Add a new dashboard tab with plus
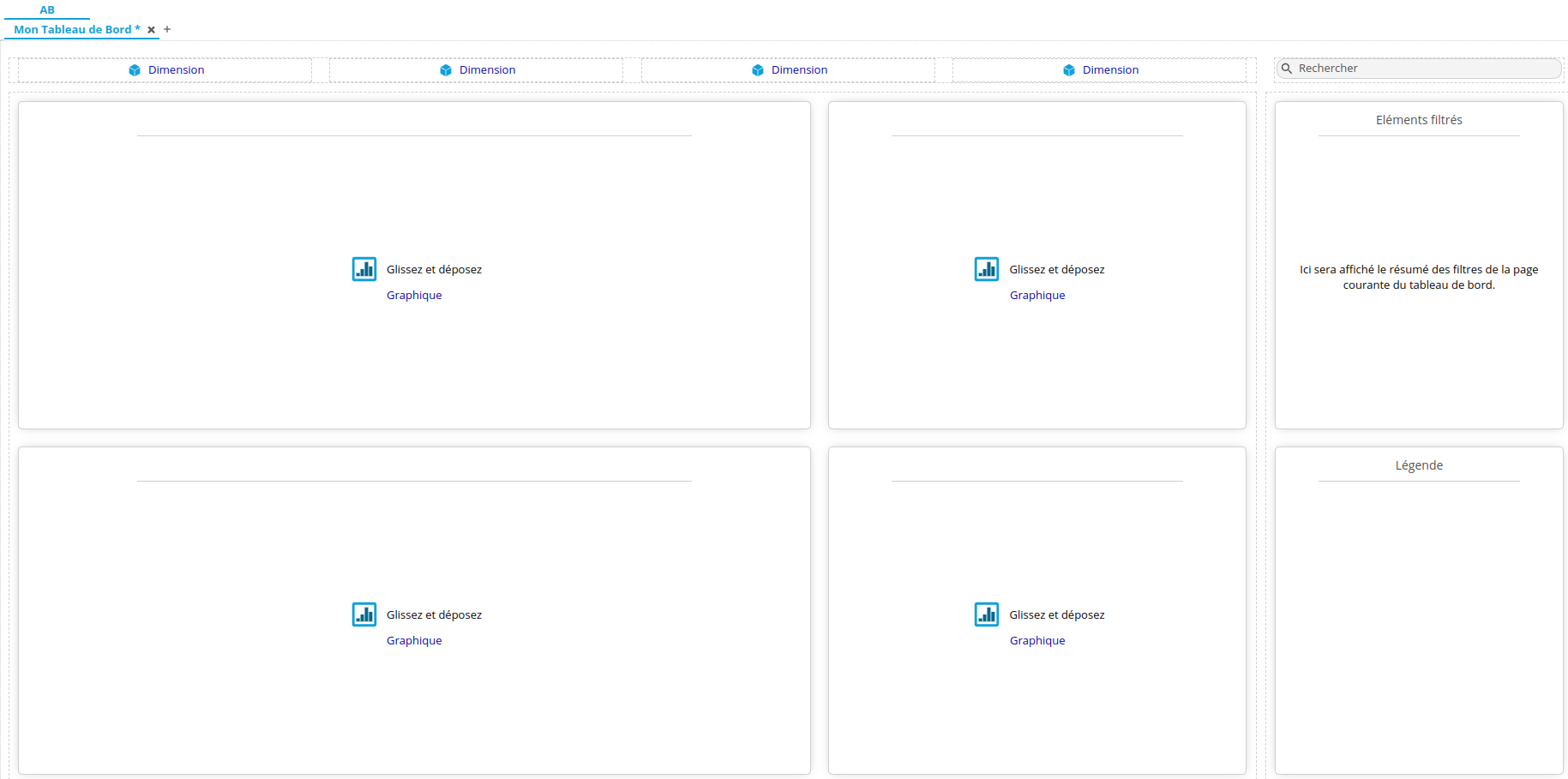The width and height of the screenshot is (1568, 779). point(167,29)
